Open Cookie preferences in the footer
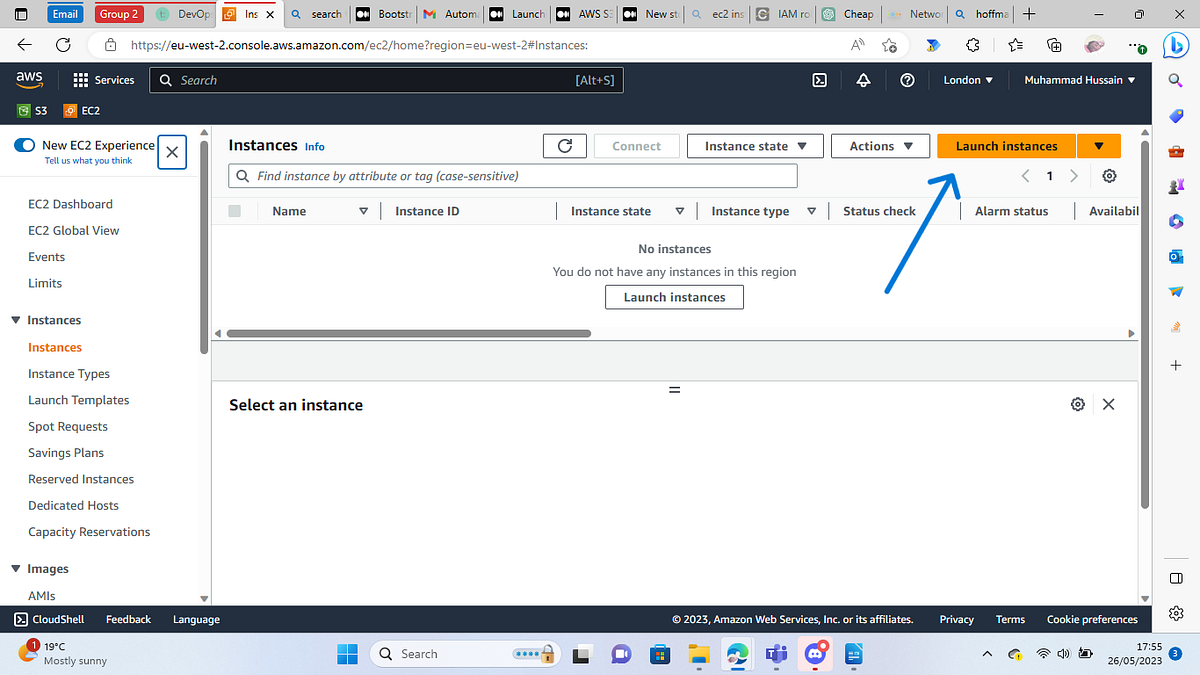This screenshot has height=675, width=1200. 1092,619
